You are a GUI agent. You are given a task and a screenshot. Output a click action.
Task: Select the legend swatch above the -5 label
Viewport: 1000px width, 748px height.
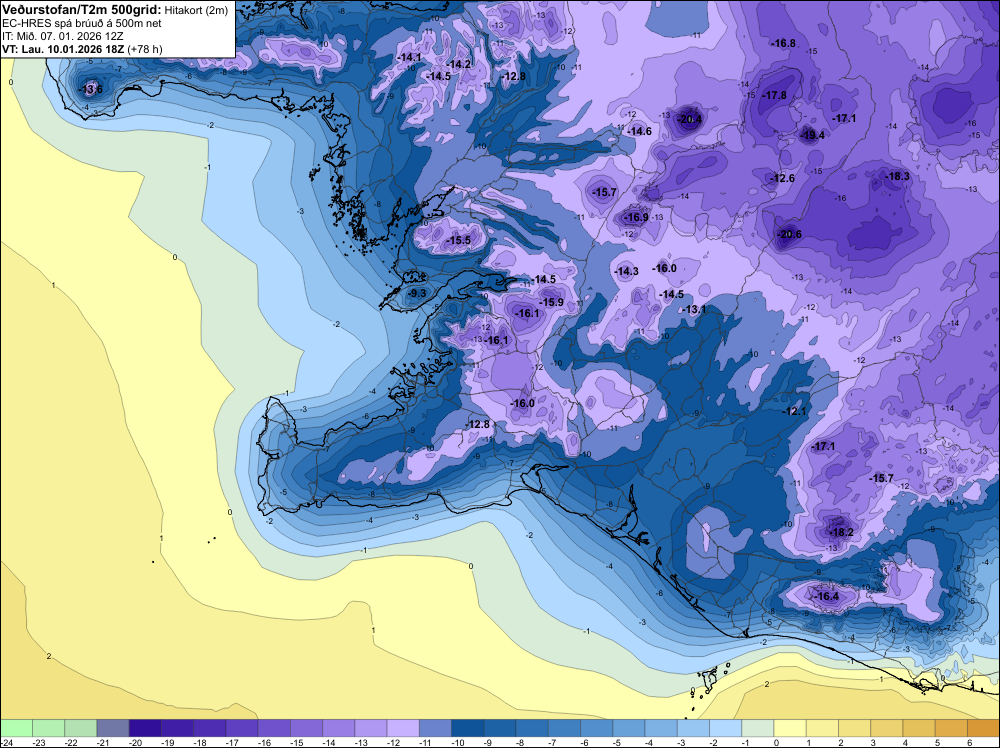(629, 728)
